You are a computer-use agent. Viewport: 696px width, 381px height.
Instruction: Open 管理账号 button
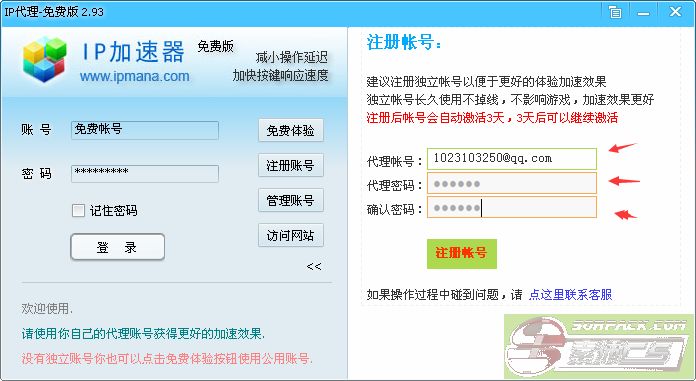click(x=291, y=201)
